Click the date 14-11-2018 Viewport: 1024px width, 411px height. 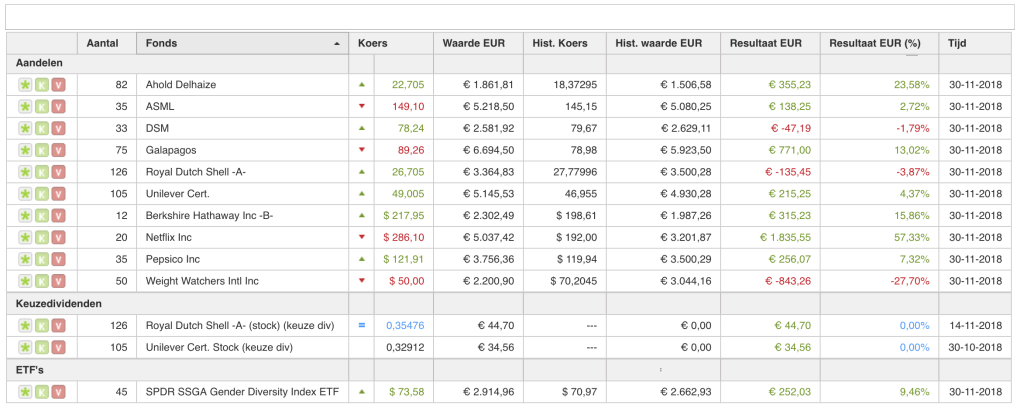(x=975, y=326)
